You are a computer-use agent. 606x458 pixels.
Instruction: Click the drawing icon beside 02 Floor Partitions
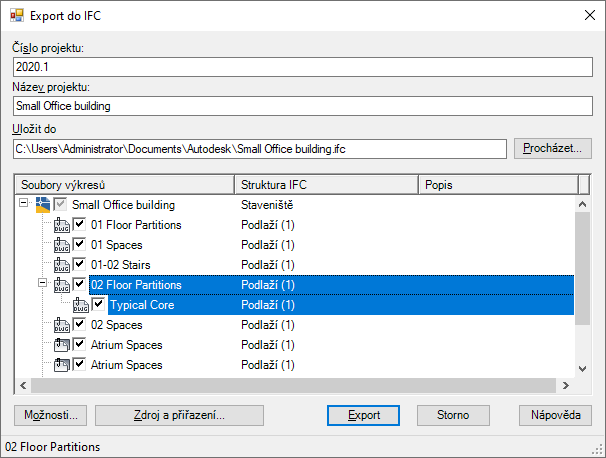click(62, 285)
